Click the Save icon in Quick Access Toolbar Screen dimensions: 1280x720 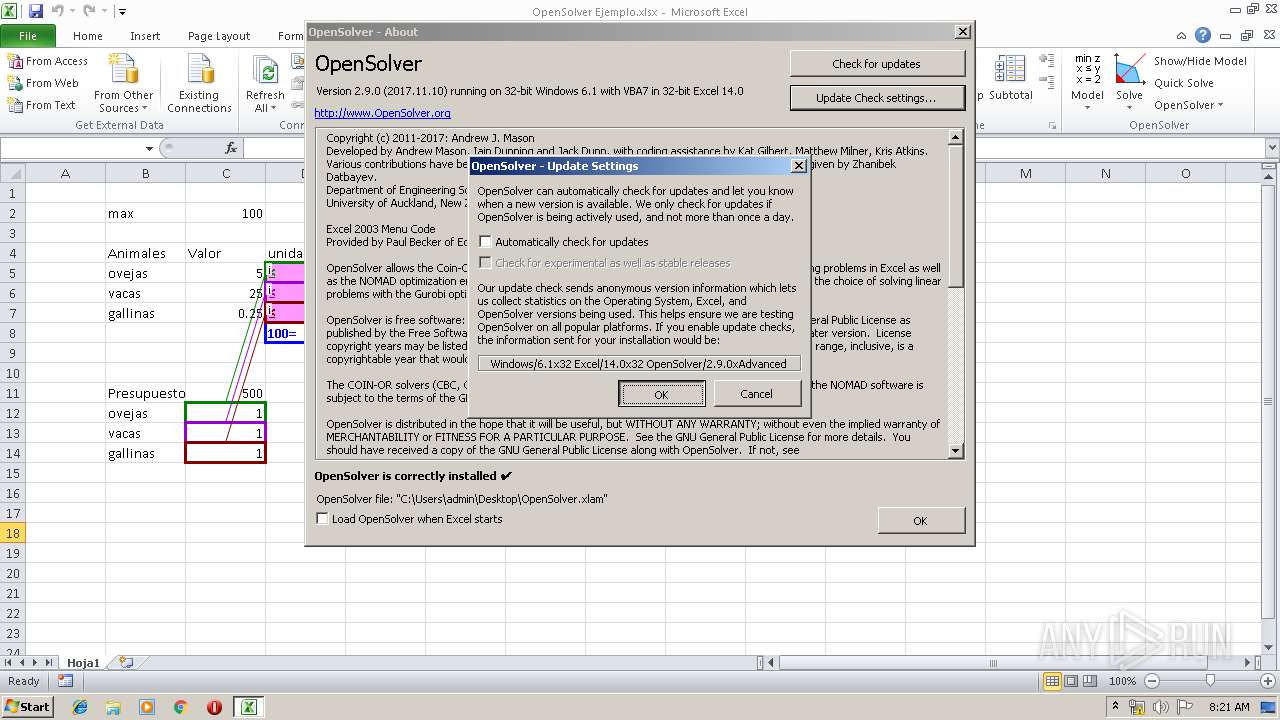(x=36, y=11)
